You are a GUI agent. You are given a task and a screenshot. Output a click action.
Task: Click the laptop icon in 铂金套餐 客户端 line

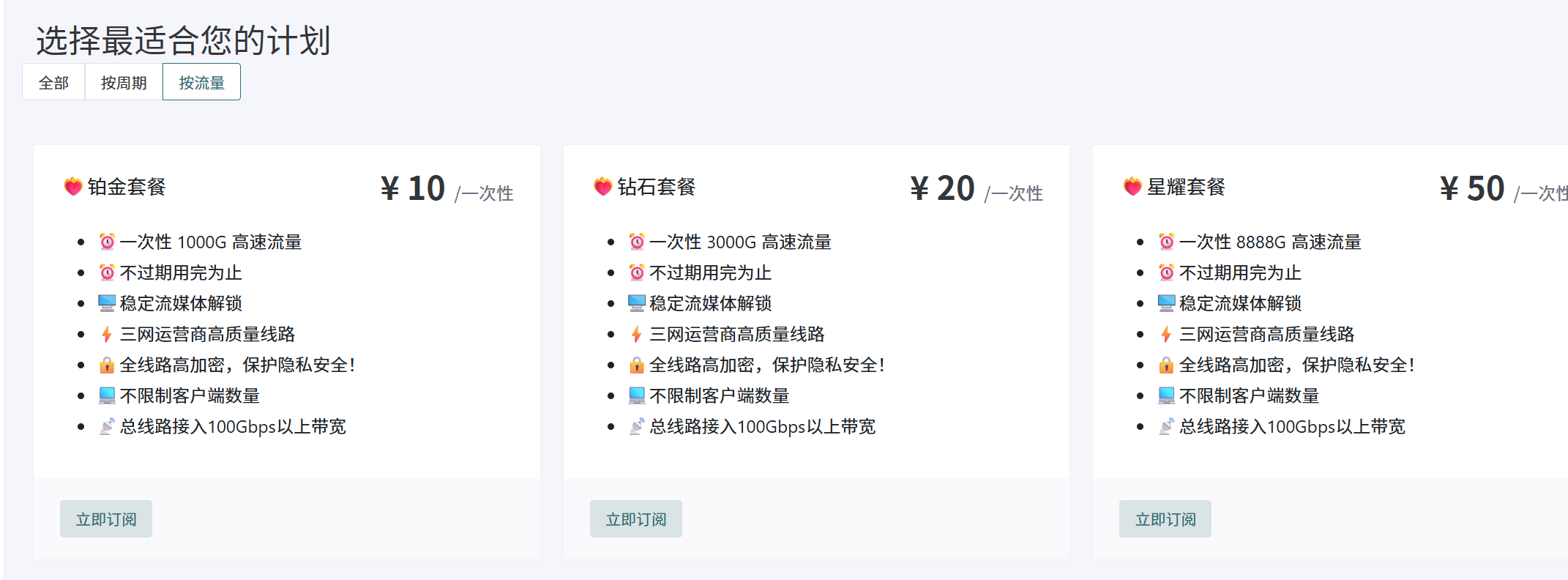(x=107, y=395)
